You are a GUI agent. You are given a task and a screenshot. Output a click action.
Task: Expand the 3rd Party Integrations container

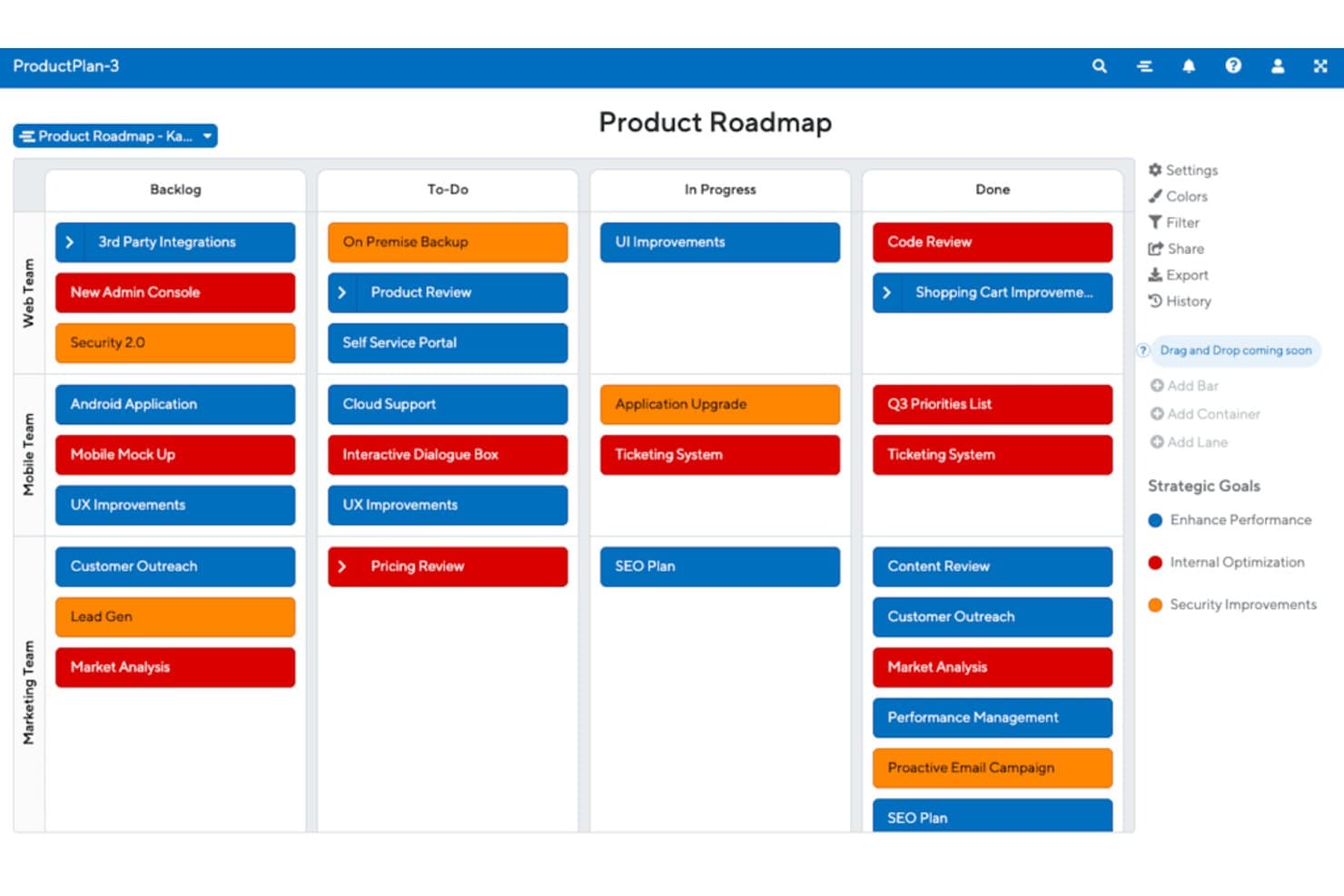(x=69, y=242)
